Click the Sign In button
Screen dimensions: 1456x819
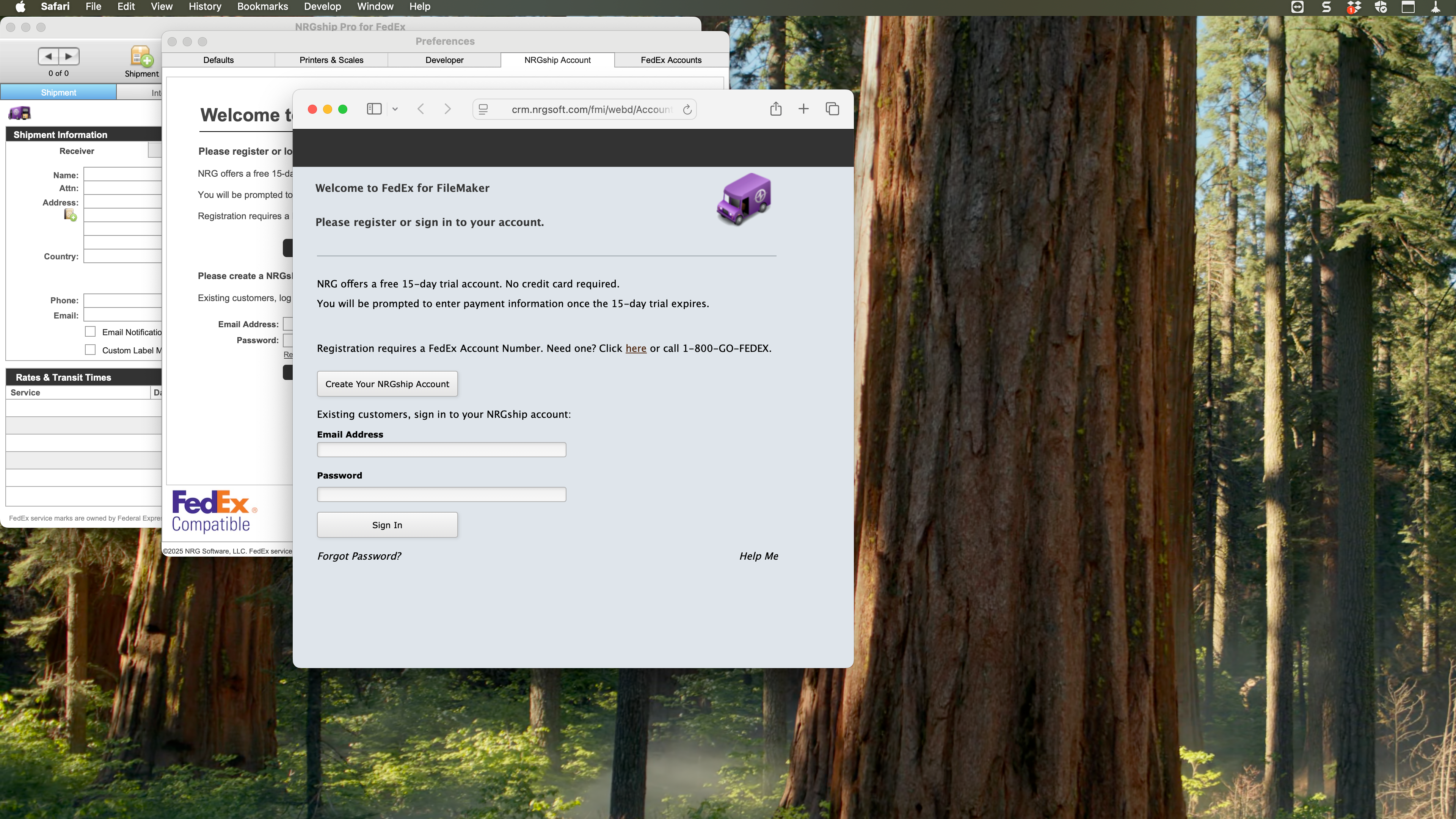(387, 524)
